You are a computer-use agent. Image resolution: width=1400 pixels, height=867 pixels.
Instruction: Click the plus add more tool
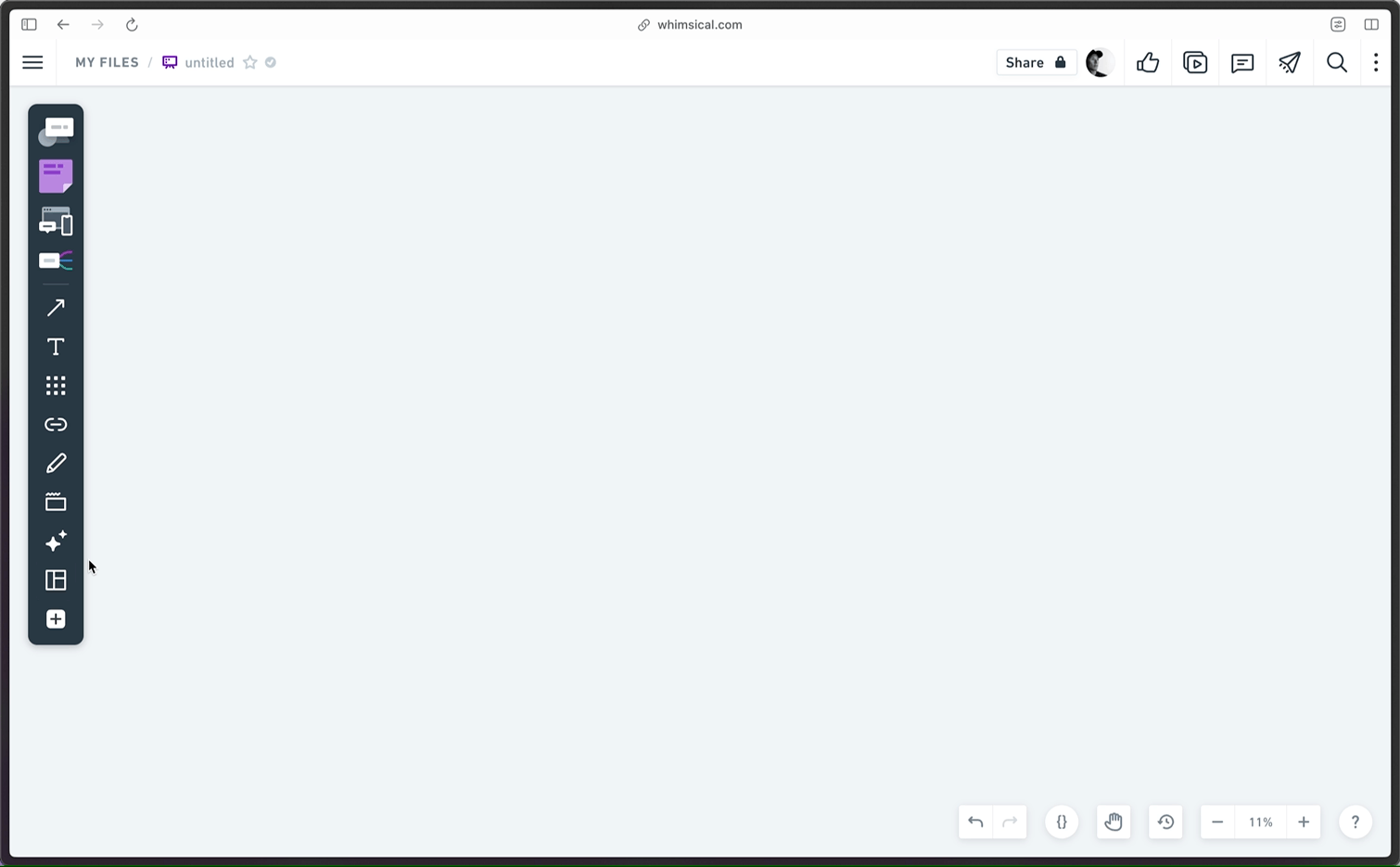pyautogui.click(x=56, y=618)
